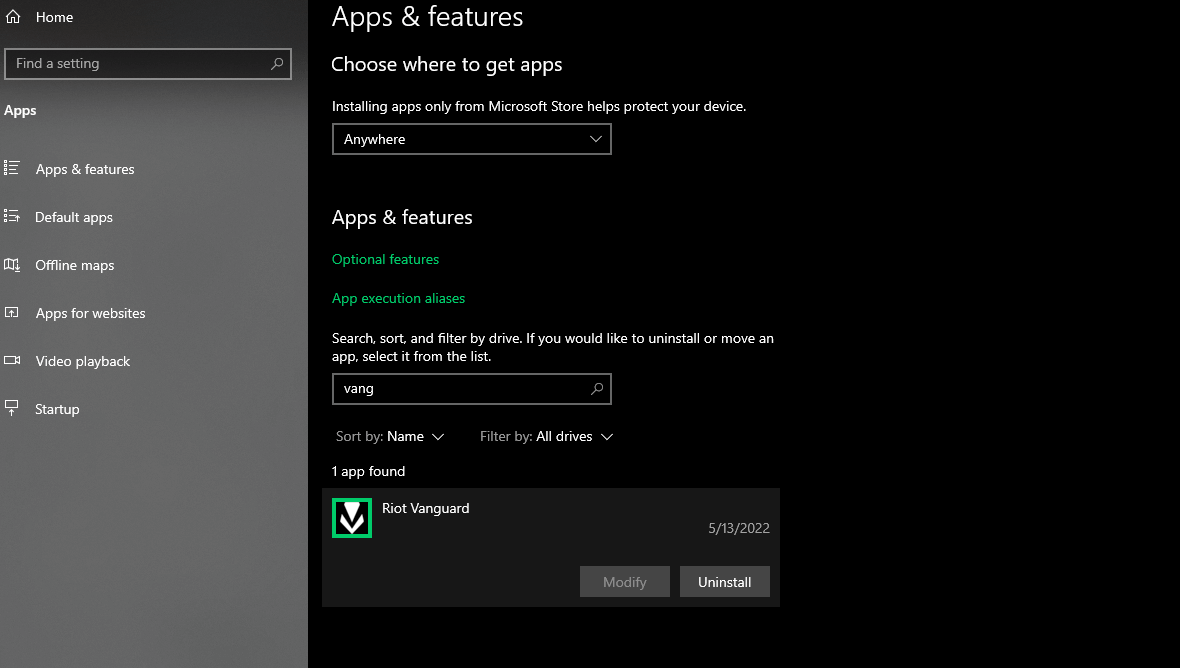Click the Riot Vanguard app icon
The image size is (1180, 668).
point(352,518)
